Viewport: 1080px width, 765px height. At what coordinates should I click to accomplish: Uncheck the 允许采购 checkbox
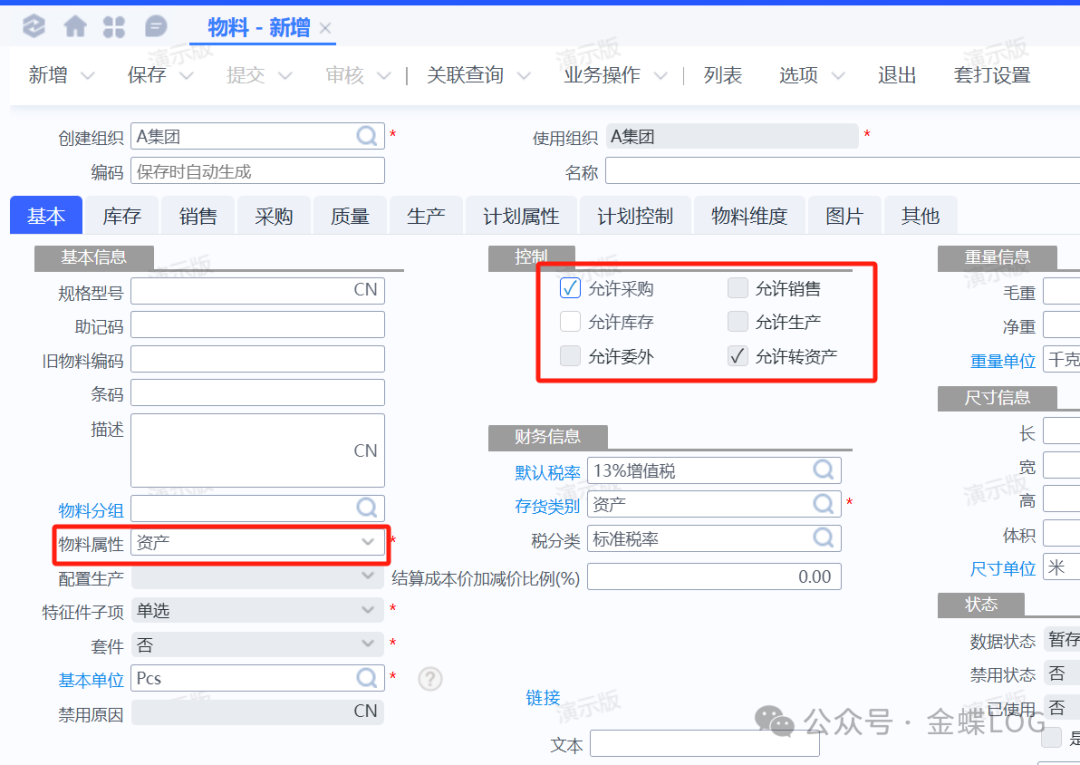[x=570, y=288]
